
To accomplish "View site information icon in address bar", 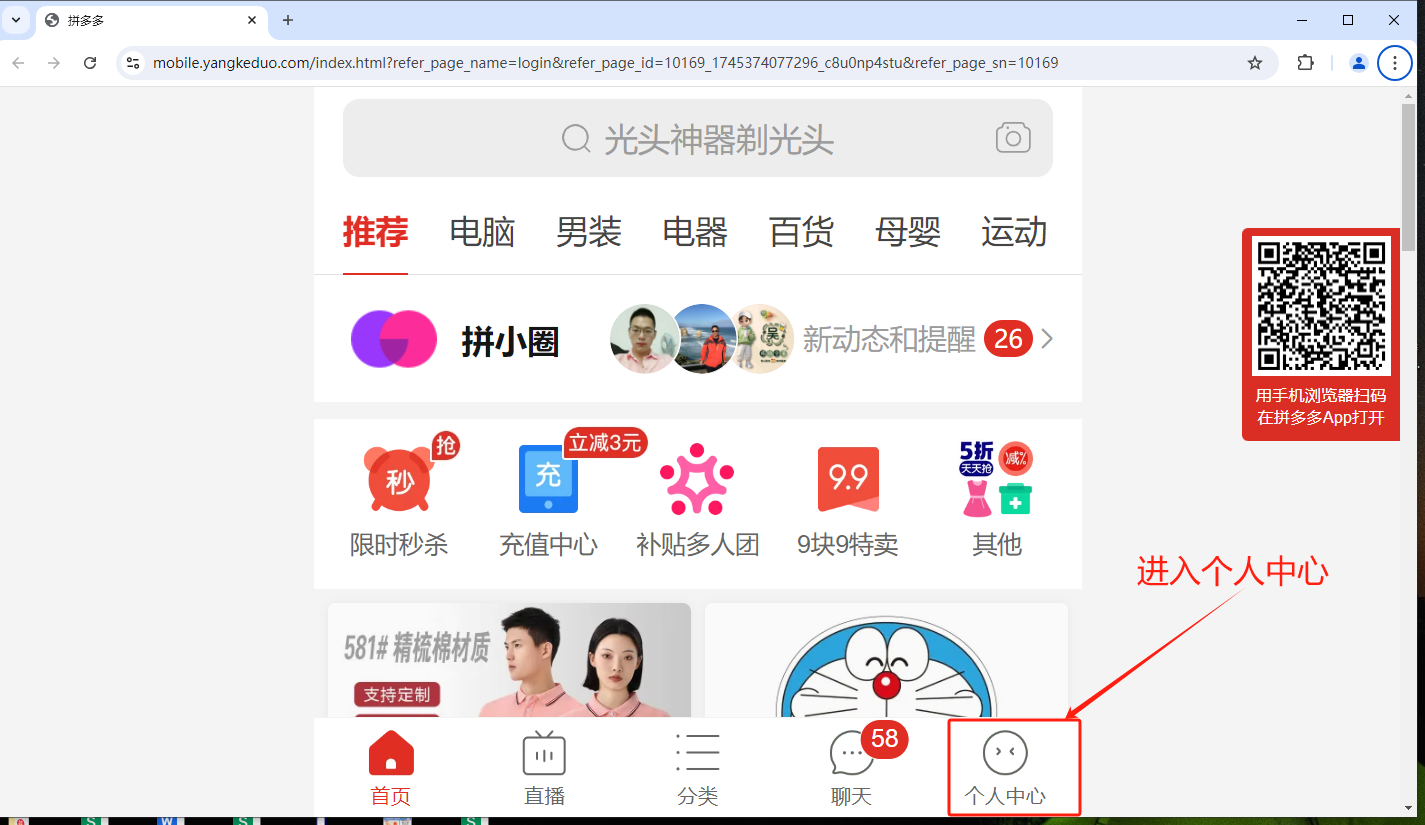I will click(133, 63).
